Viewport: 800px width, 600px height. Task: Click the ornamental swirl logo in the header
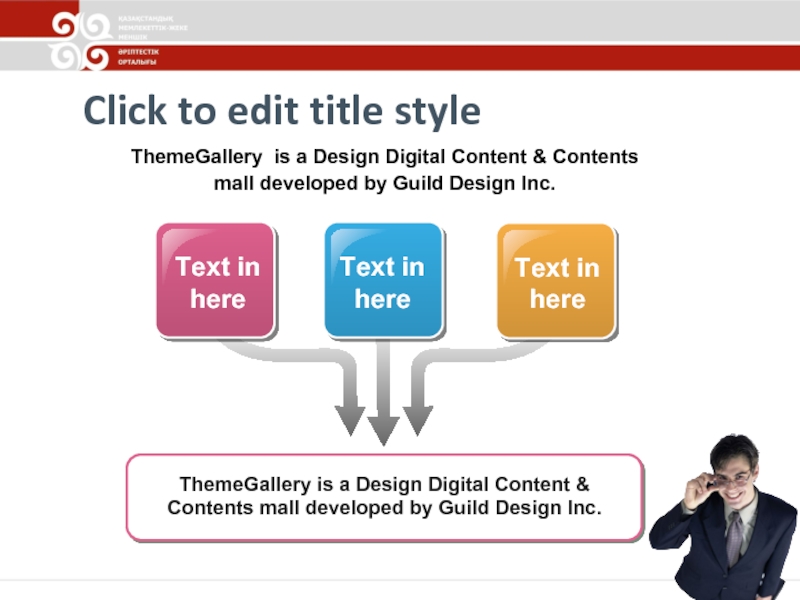(x=81, y=41)
